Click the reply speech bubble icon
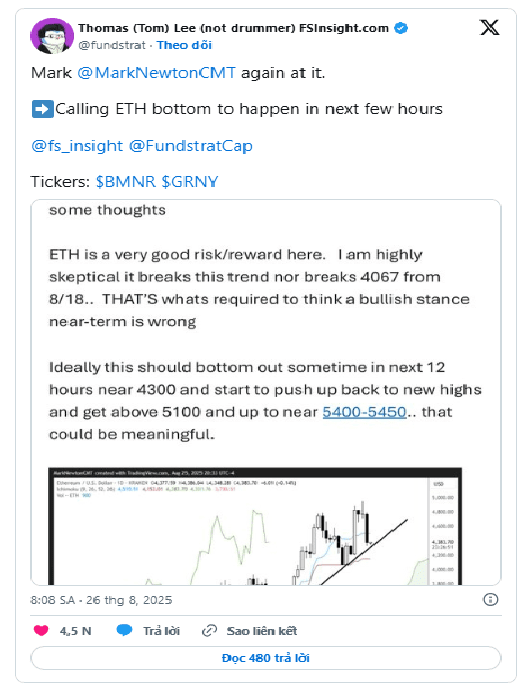The width and height of the screenshot is (532, 698). (124, 630)
